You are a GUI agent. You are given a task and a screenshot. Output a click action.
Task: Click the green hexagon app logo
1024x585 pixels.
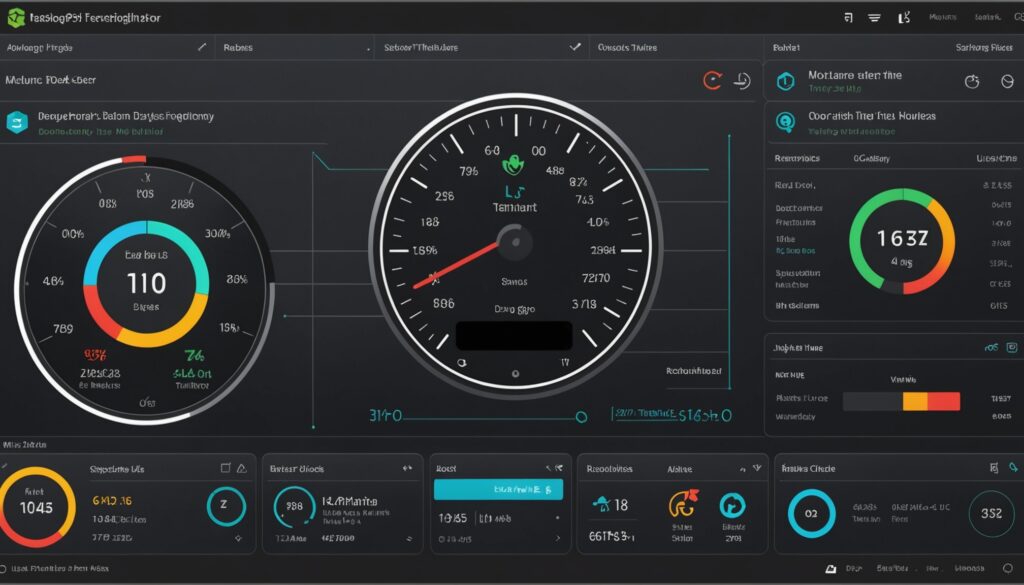(x=16, y=16)
